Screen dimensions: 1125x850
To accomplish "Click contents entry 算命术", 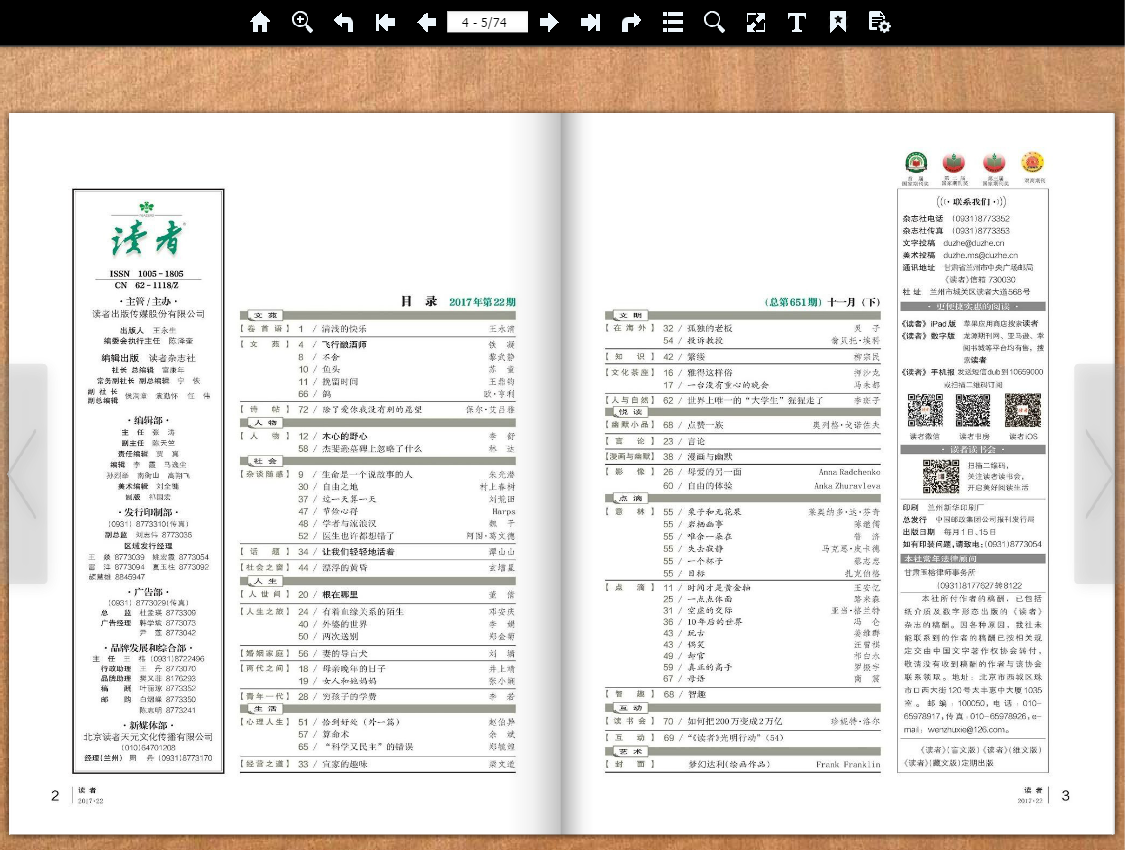I will click(x=335, y=735).
